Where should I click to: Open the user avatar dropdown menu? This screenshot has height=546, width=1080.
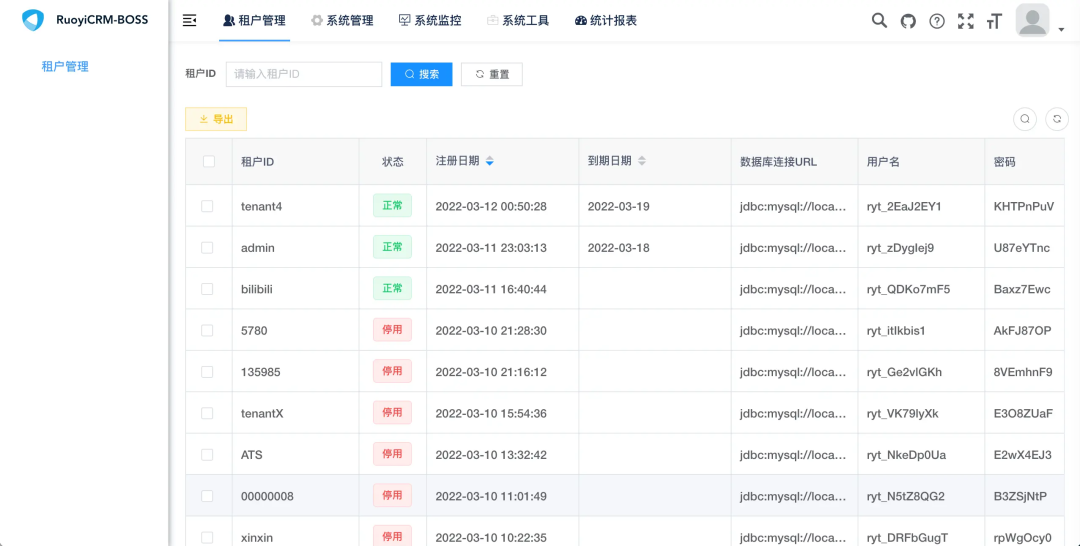pos(1039,21)
